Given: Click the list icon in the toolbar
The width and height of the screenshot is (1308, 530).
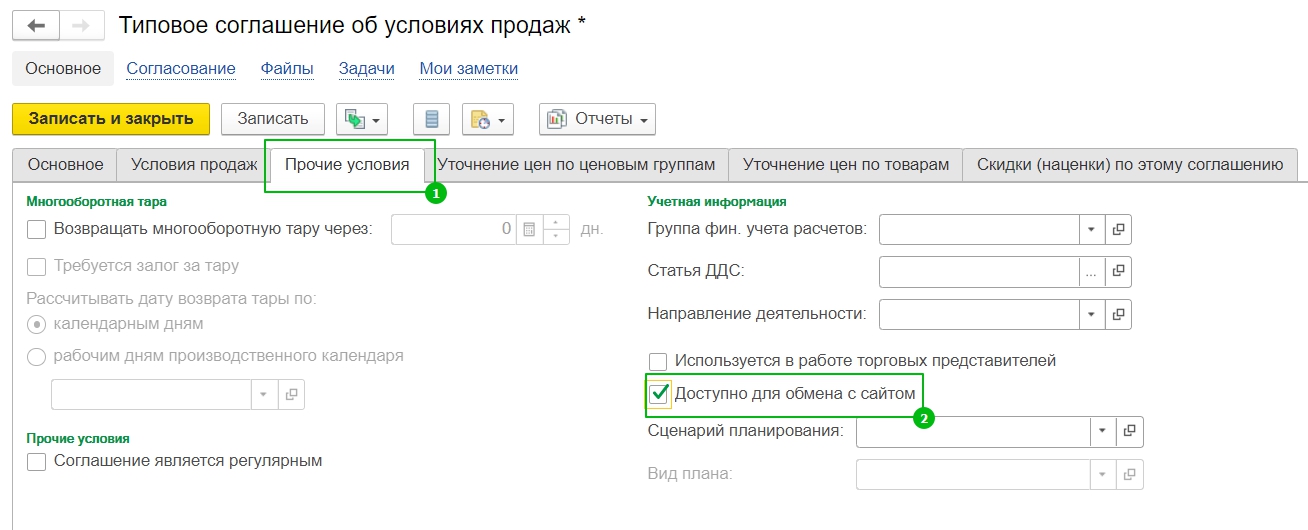Looking at the screenshot, I should pyautogui.click(x=432, y=119).
